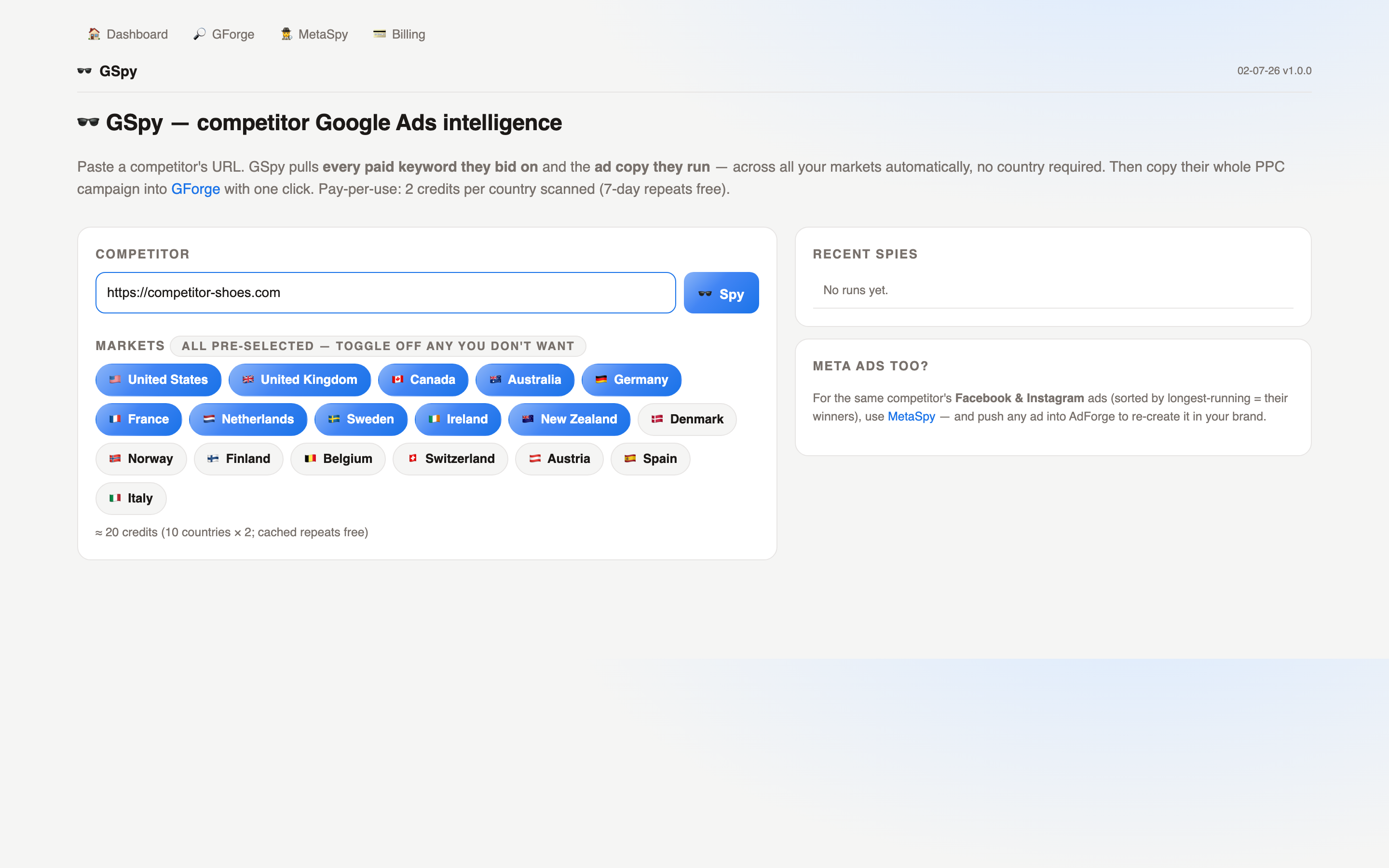Toggle off the France market

(x=139, y=419)
